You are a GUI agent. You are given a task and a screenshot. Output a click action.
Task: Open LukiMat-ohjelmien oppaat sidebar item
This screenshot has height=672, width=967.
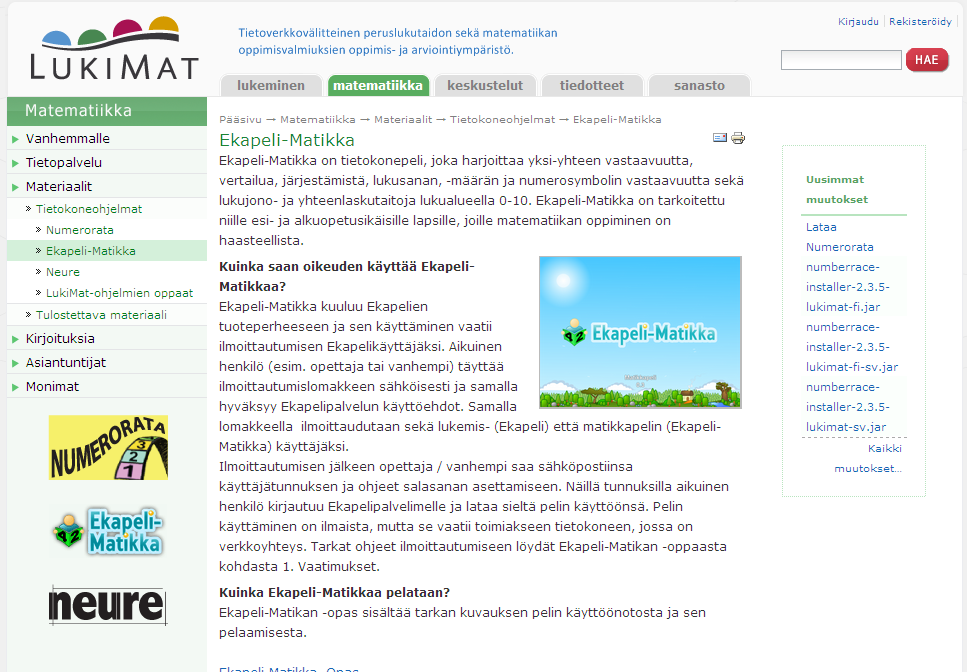coord(120,293)
